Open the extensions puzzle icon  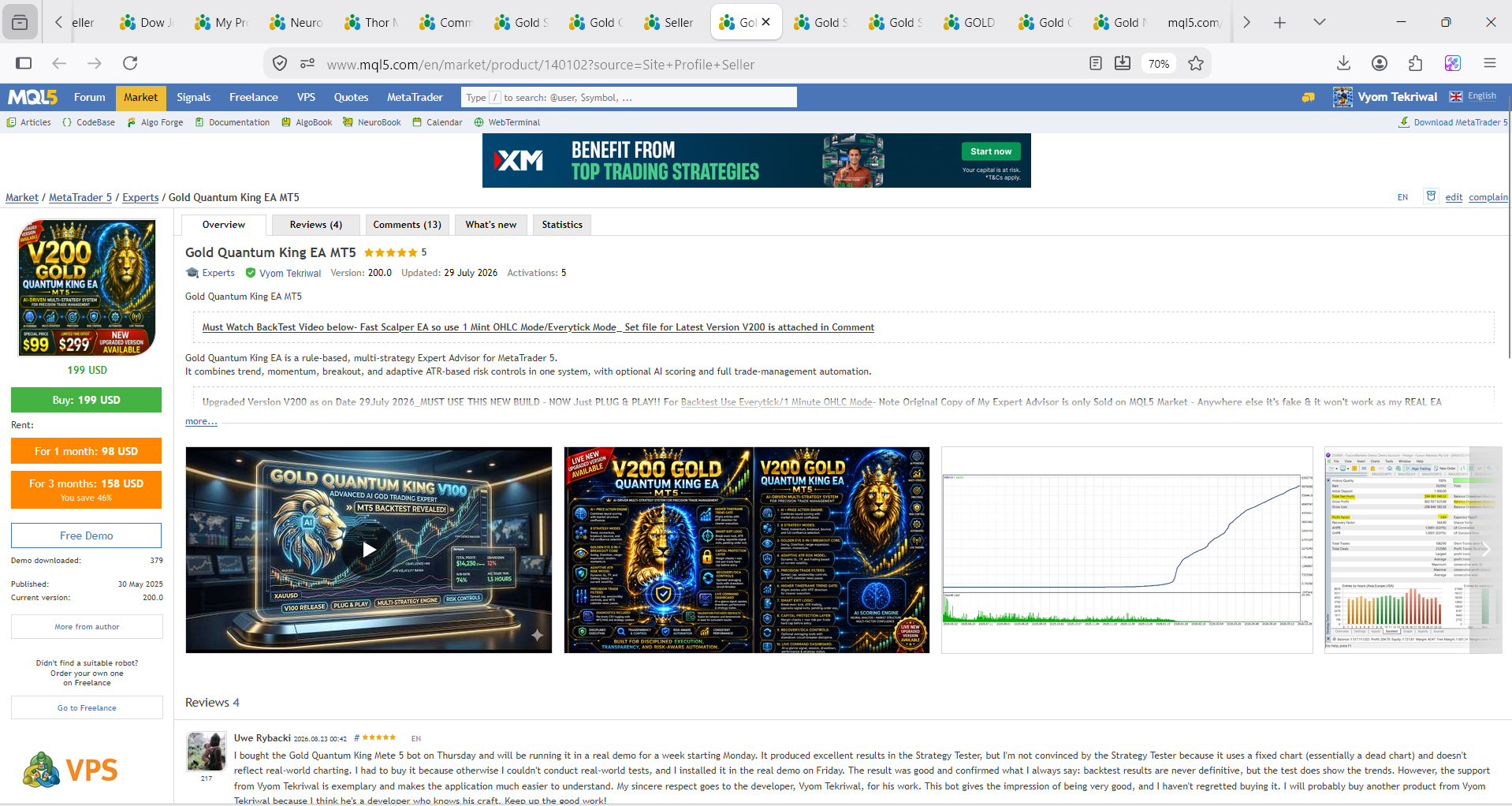[1416, 63]
